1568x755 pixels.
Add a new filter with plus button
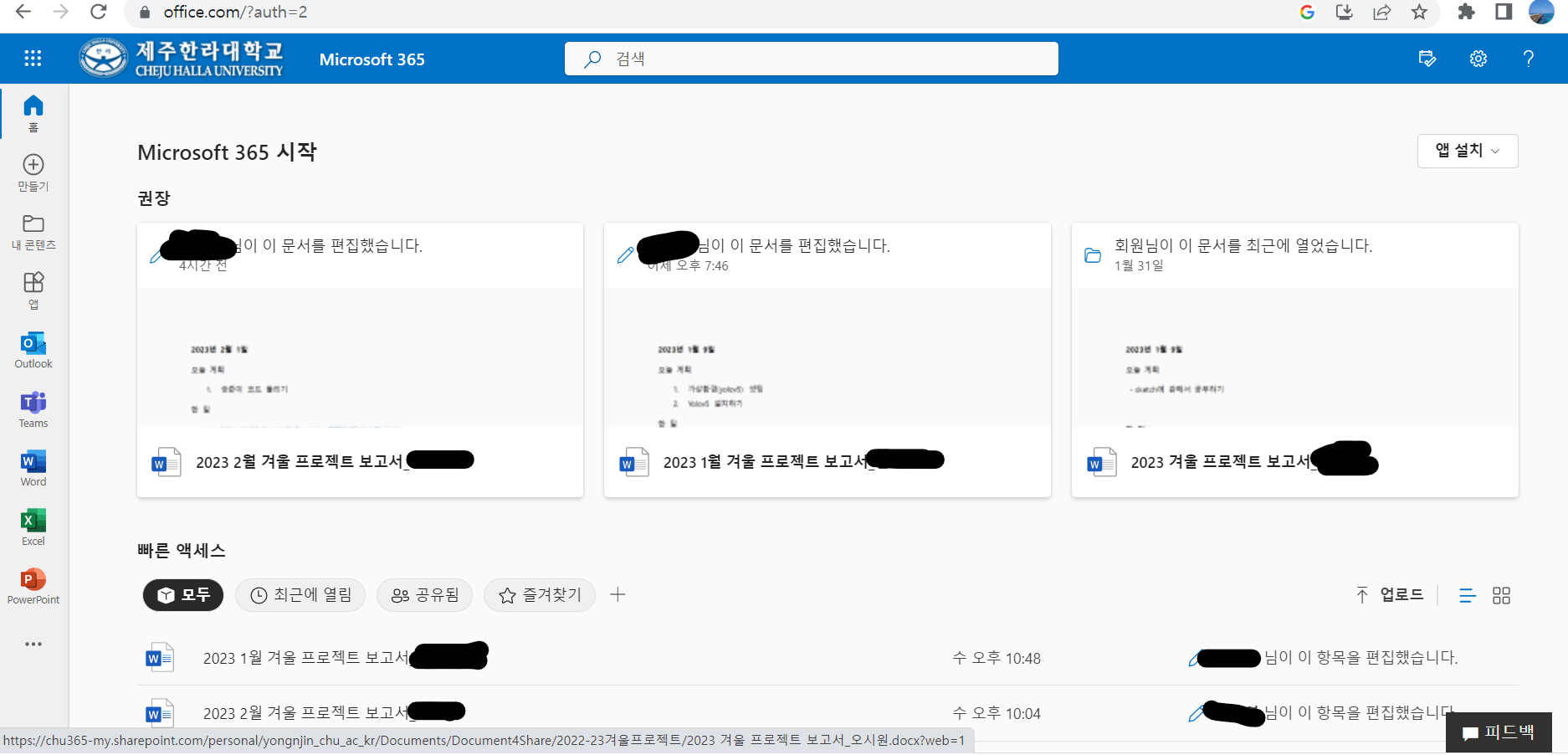617,594
